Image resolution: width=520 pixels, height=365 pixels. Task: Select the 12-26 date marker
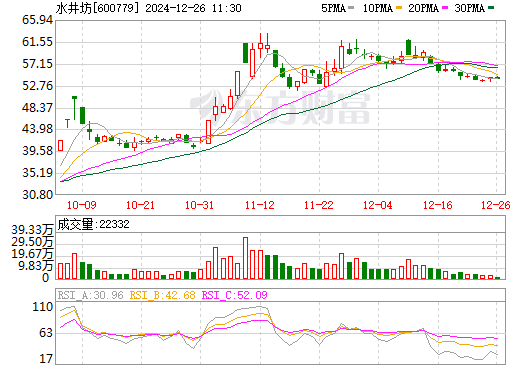pos(496,205)
